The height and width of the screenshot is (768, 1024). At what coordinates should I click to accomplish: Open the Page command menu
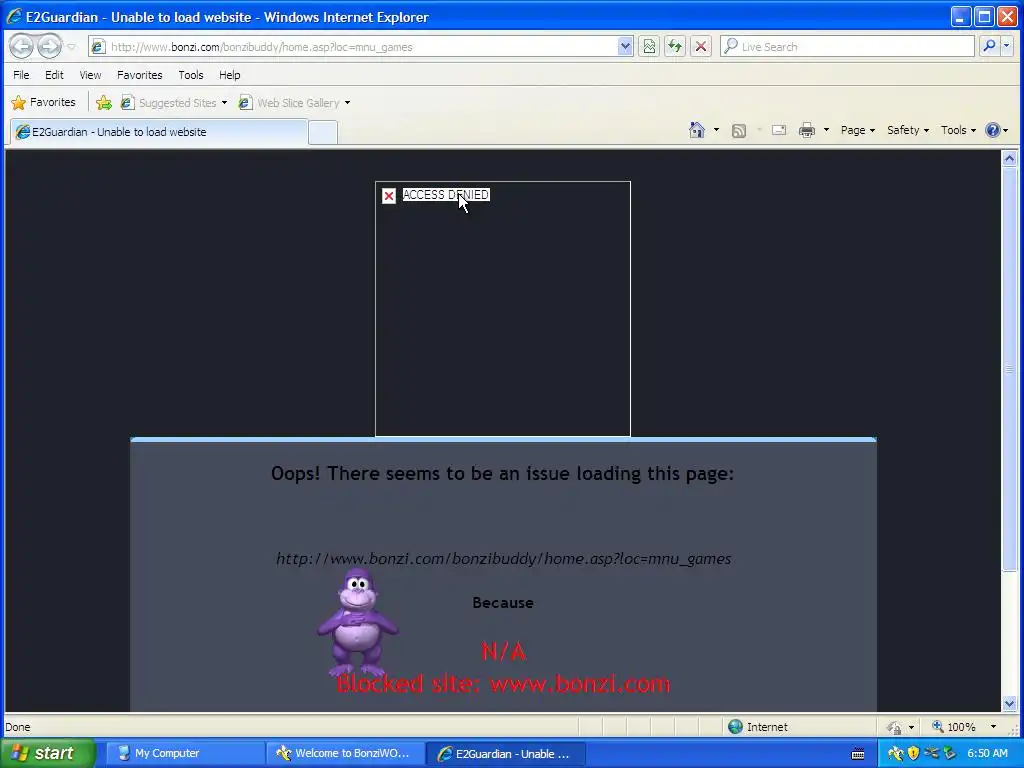(x=857, y=130)
